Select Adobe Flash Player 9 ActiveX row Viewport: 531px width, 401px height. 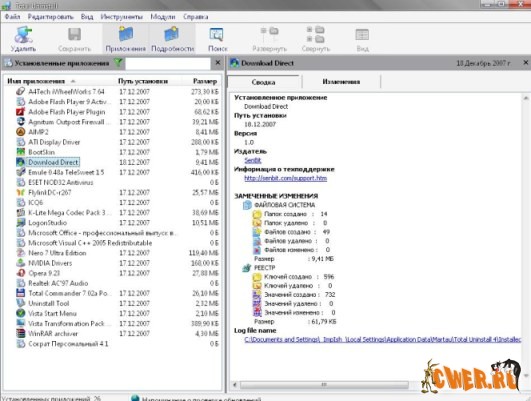point(117,102)
